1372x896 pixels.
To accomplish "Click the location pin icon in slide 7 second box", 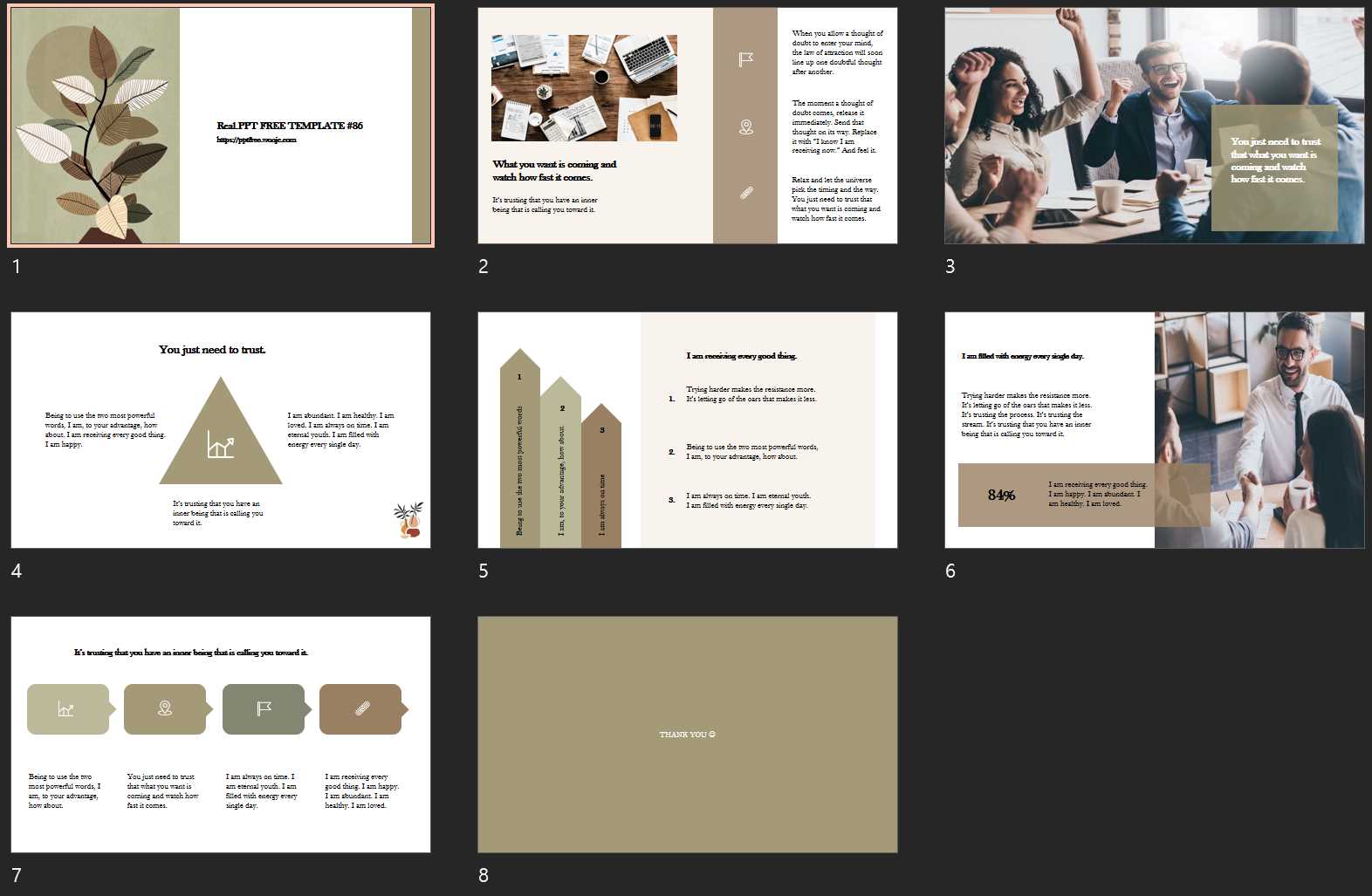I will 164,708.
